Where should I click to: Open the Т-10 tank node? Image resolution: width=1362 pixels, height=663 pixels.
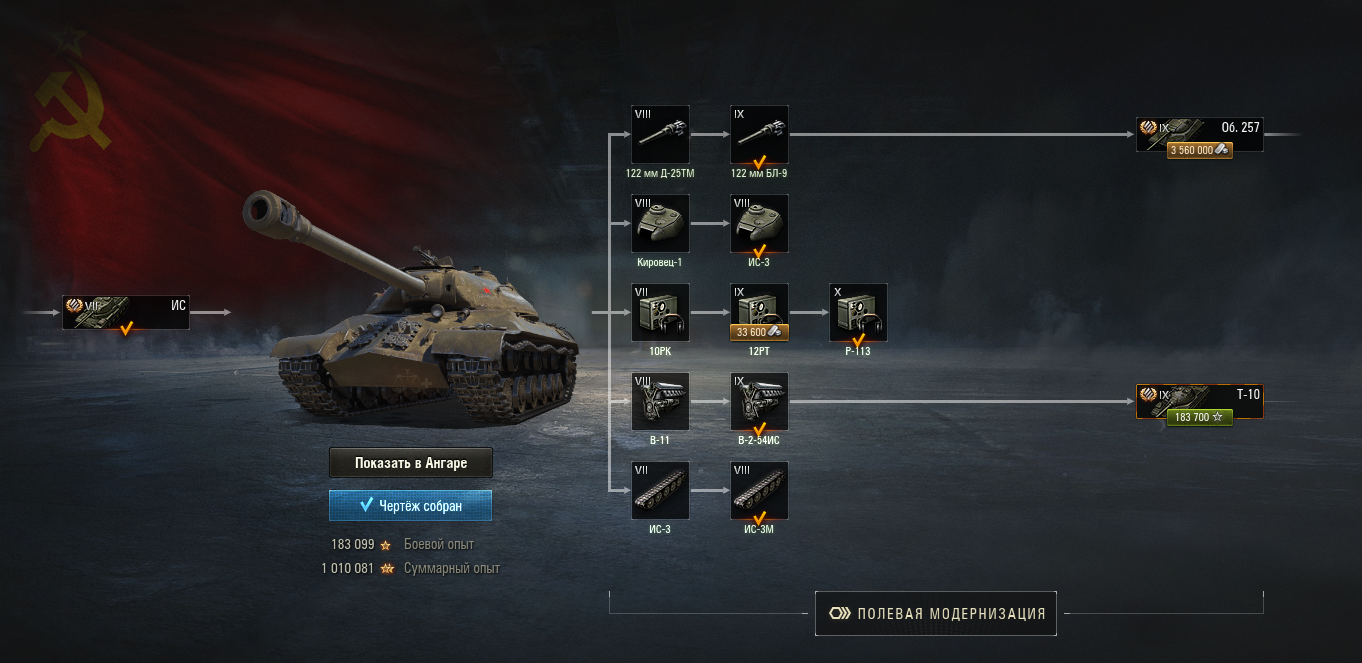1200,402
